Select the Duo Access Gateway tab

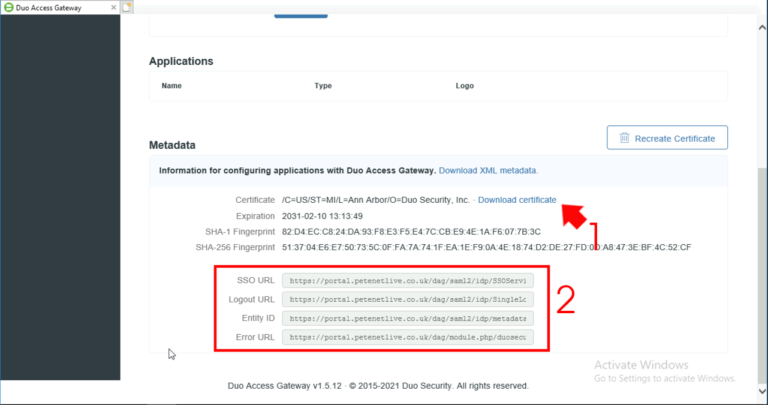pos(60,7)
